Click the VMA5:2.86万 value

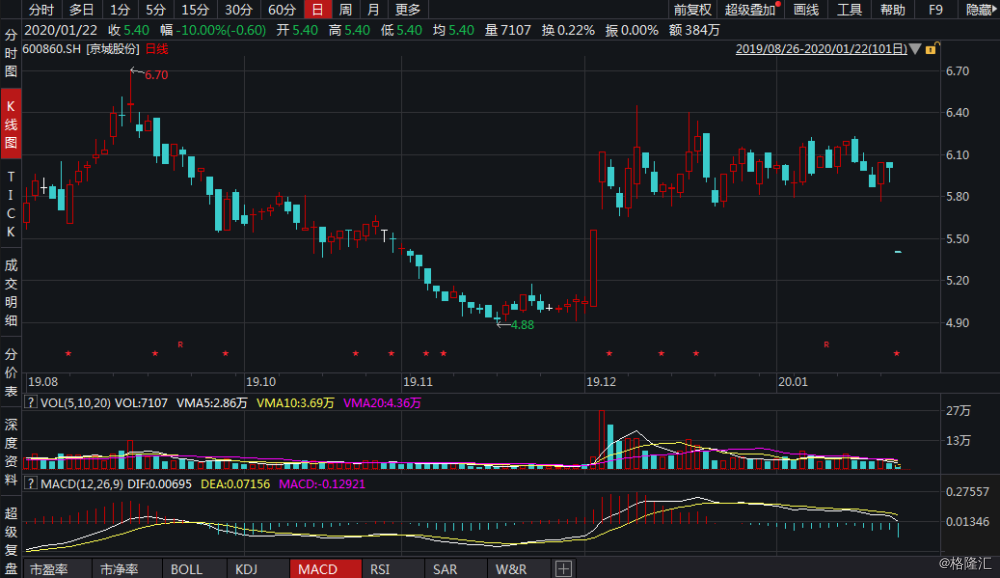212,403
